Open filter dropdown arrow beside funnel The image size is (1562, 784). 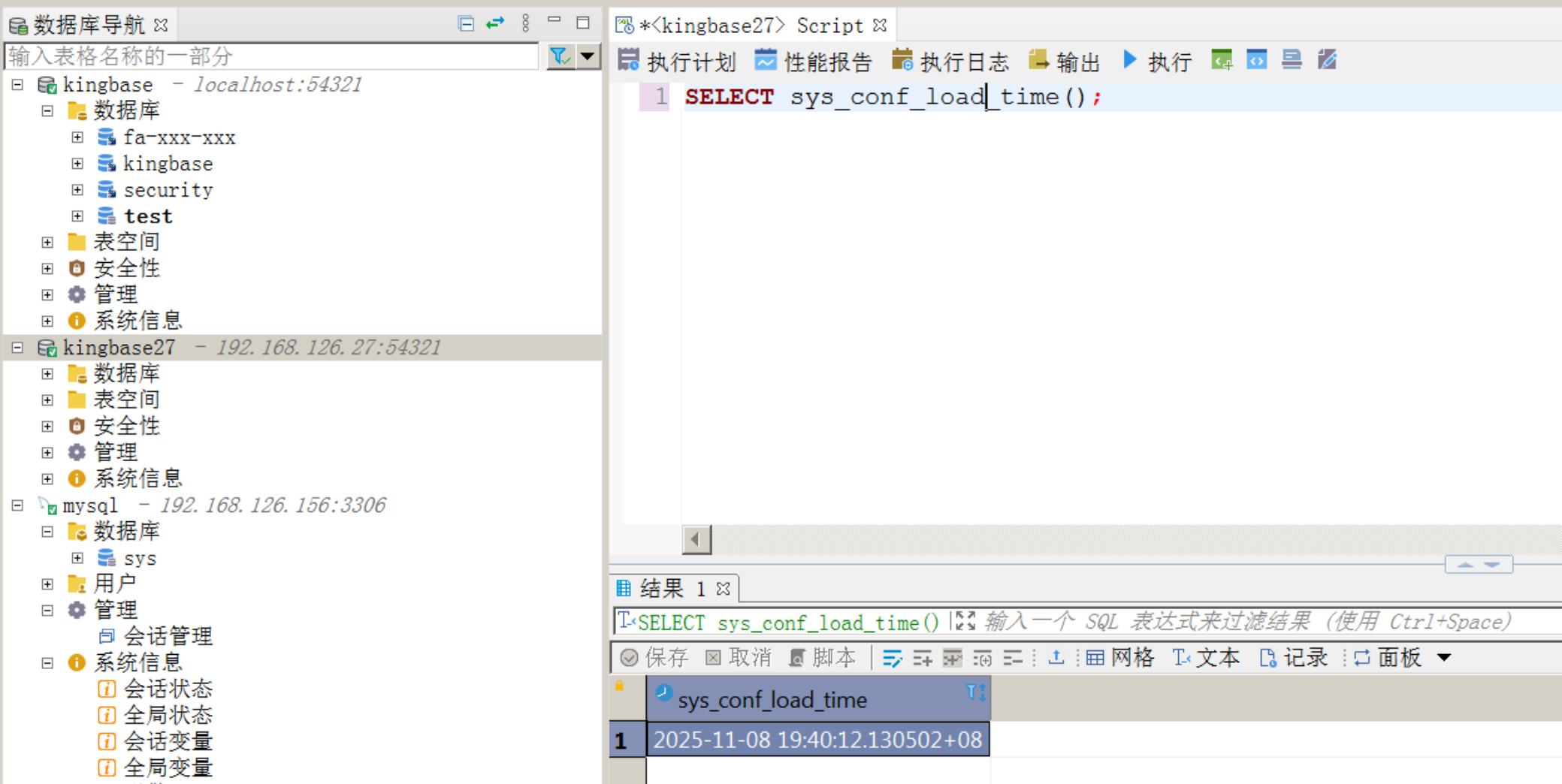point(588,56)
